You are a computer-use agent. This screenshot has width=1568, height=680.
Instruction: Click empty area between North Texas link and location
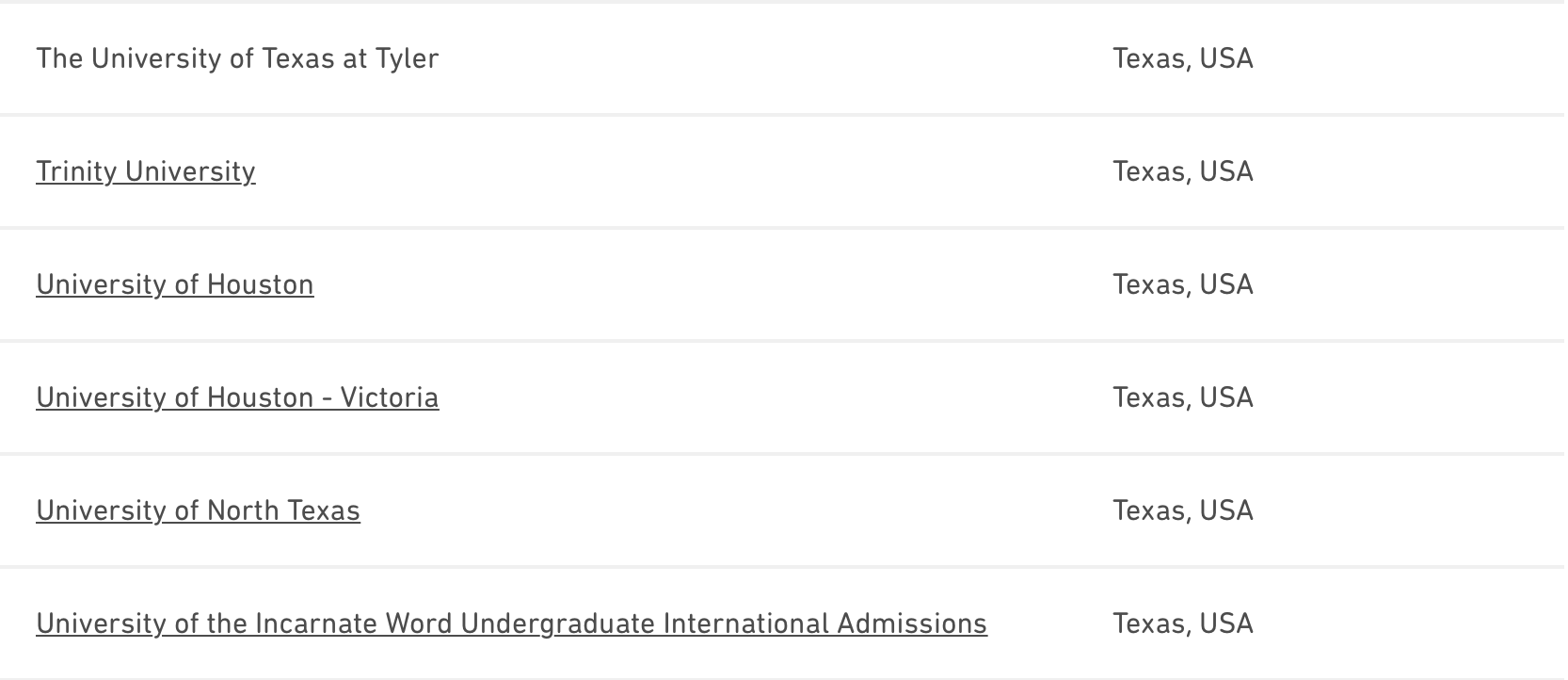click(x=734, y=510)
